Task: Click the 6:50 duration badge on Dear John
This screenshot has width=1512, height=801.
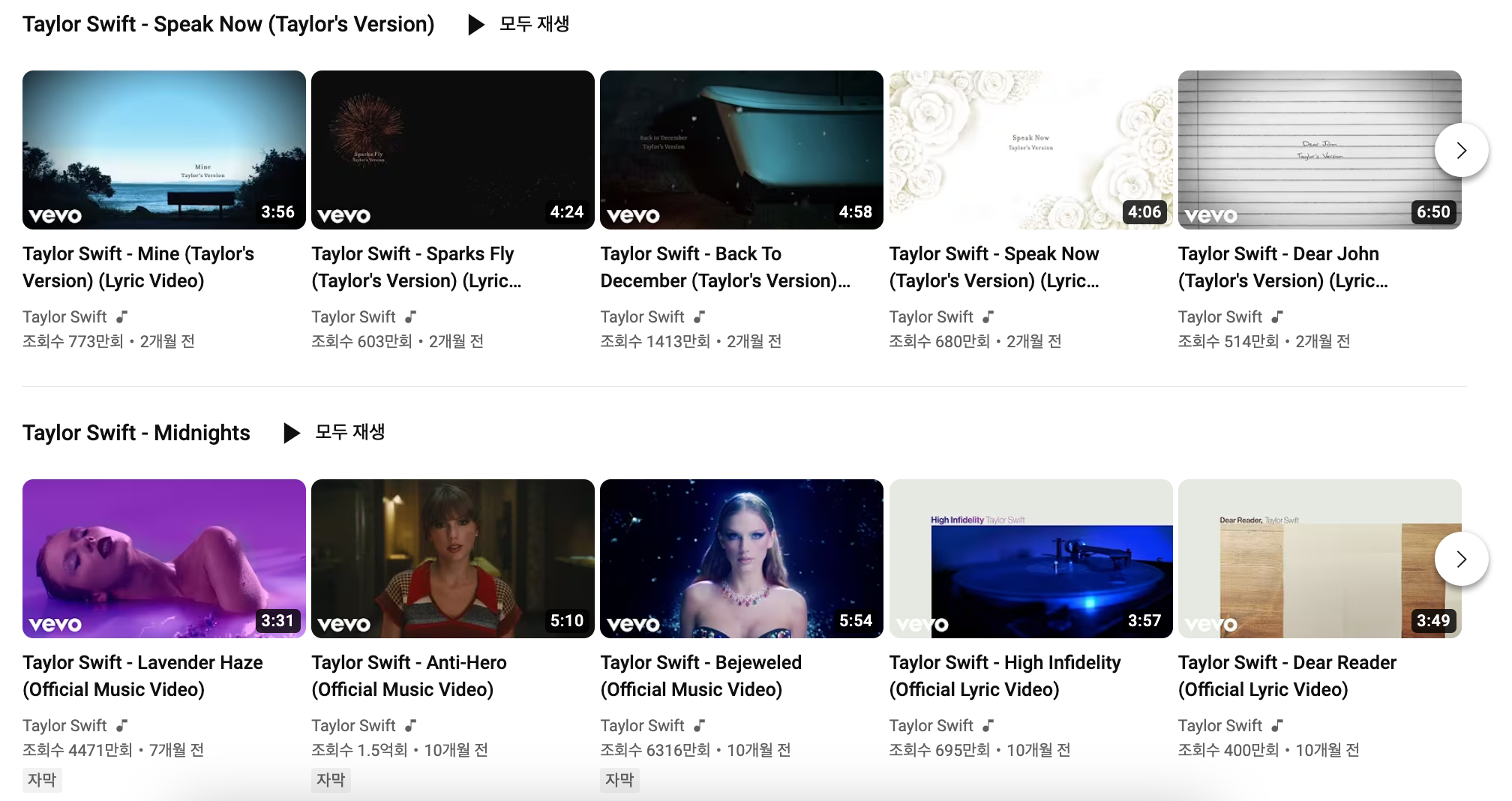Action: (1433, 212)
